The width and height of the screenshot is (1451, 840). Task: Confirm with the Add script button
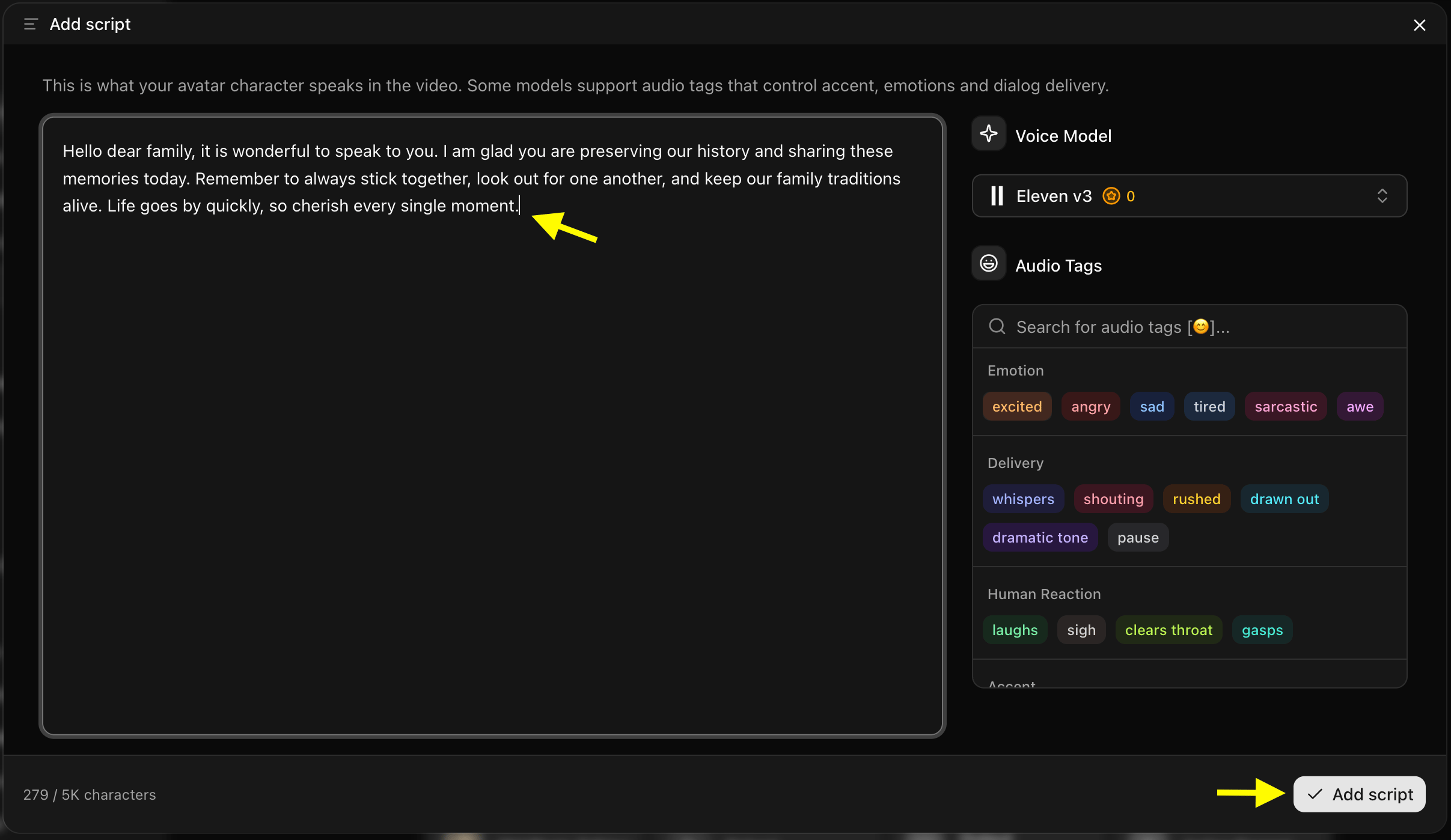tap(1359, 794)
